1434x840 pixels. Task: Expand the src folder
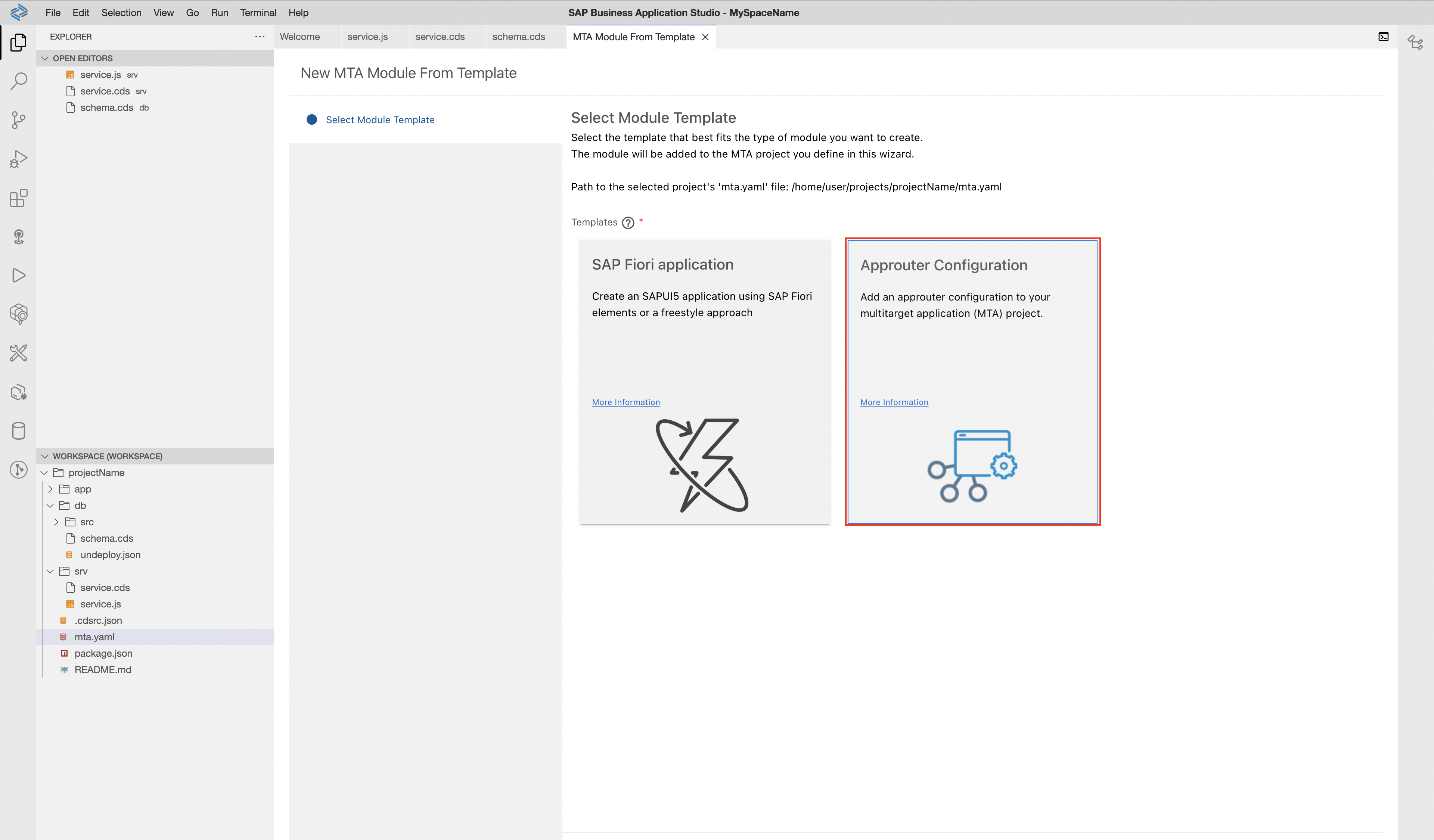(x=155, y=522)
